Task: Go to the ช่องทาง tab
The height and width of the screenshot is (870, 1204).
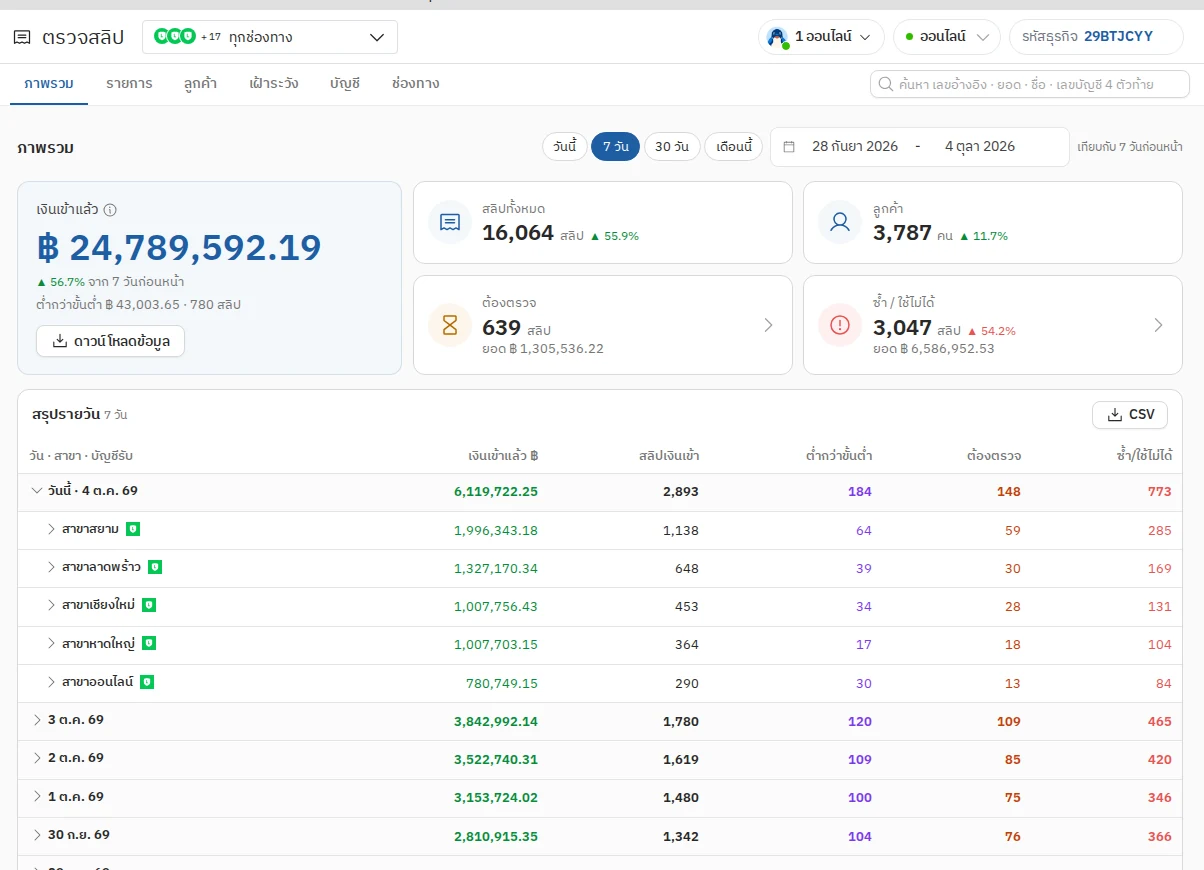Action: [x=416, y=84]
